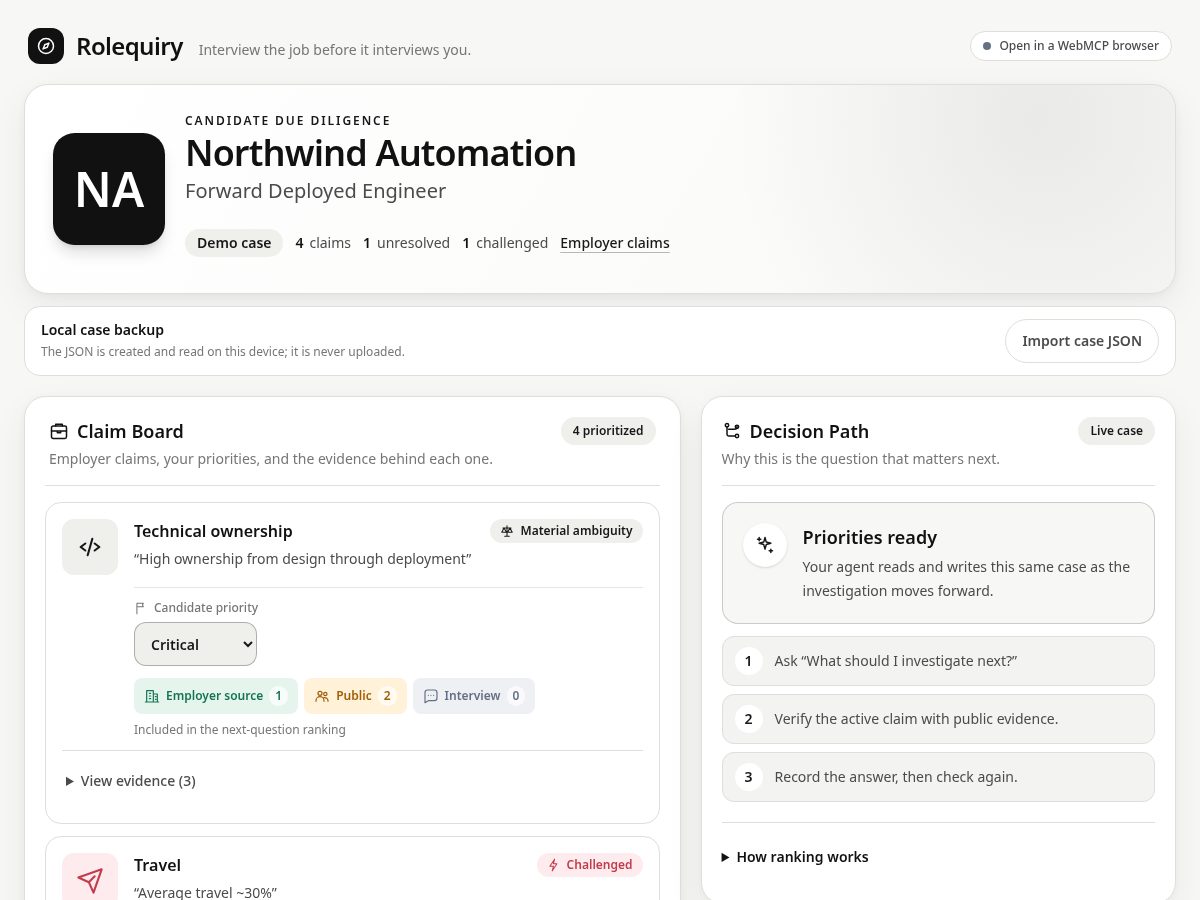
Task: Select step 3 Record the answer
Action: [x=938, y=777]
